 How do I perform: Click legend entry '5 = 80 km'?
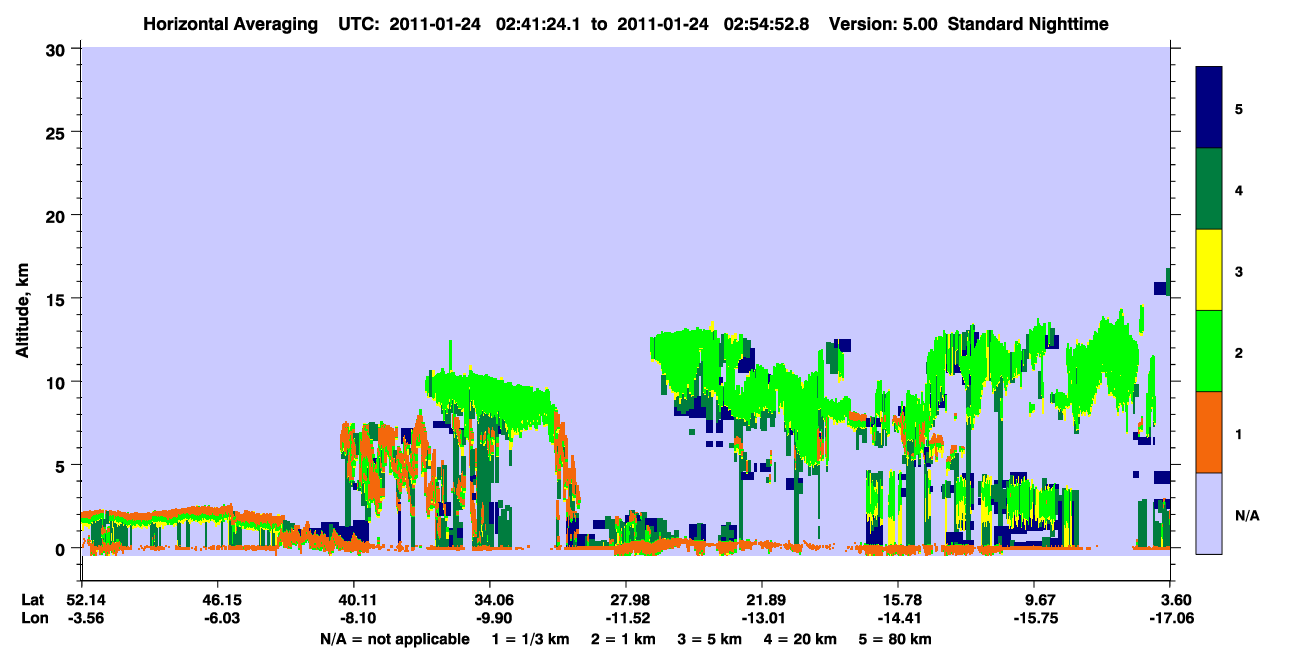[x=896, y=639]
